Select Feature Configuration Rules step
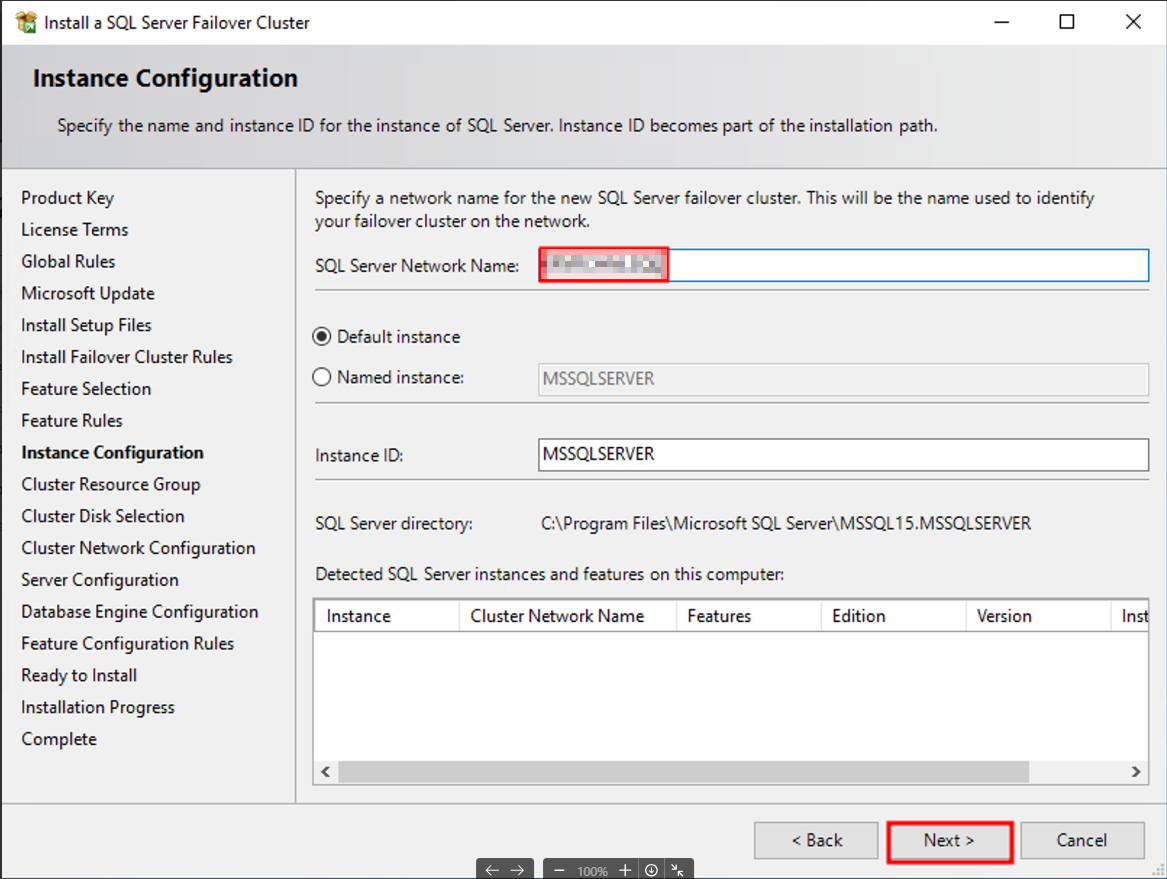The width and height of the screenshot is (1167, 879). click(x=127, y=644)
